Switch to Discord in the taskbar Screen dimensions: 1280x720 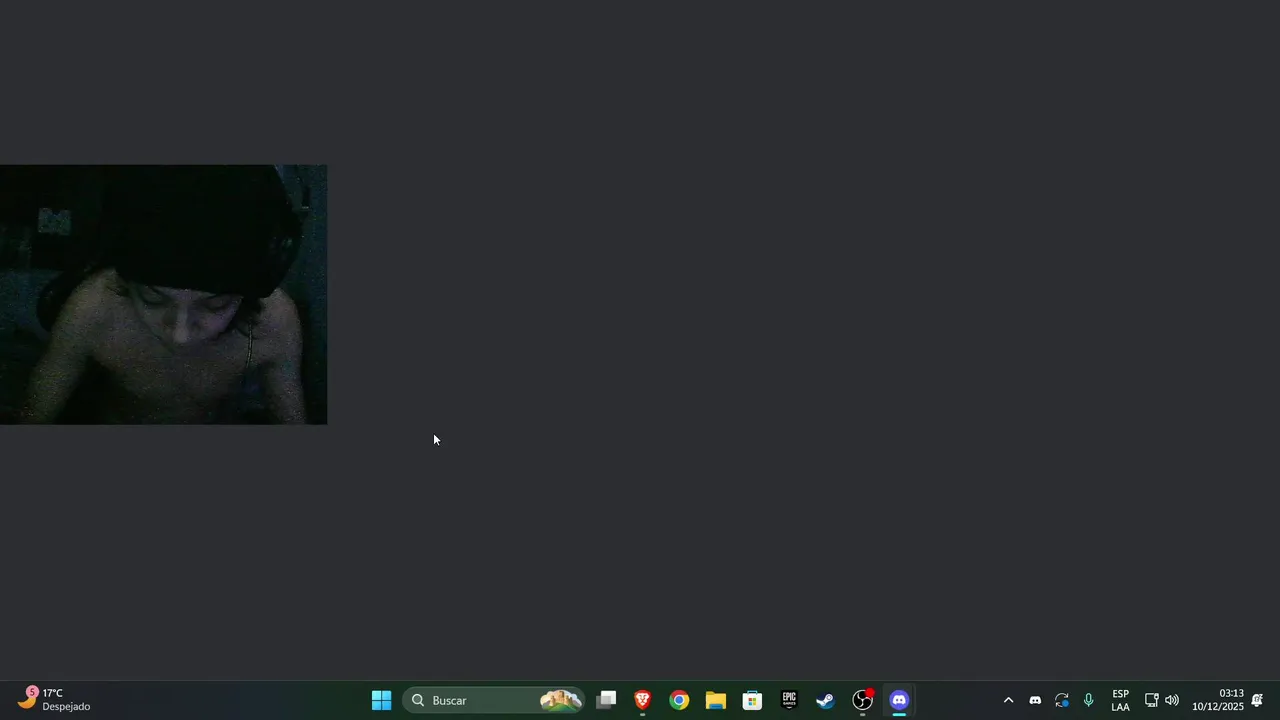899,700
